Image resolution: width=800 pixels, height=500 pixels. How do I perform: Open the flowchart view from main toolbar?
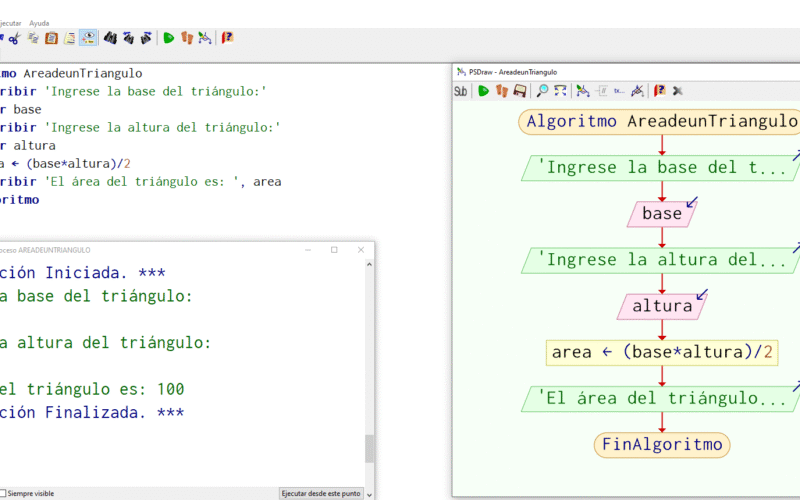point(204,38)
